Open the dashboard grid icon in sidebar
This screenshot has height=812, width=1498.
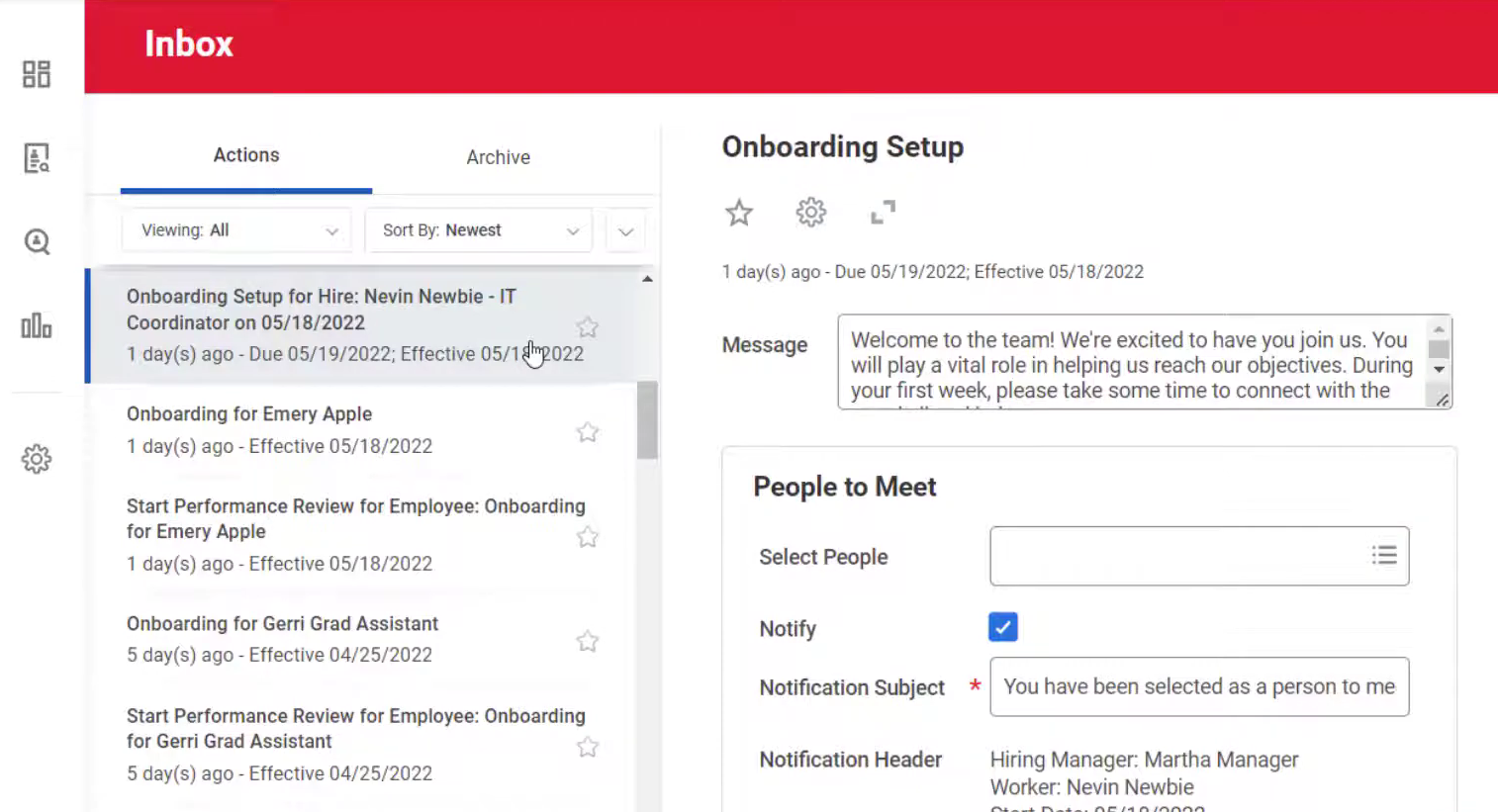(37, 74)
